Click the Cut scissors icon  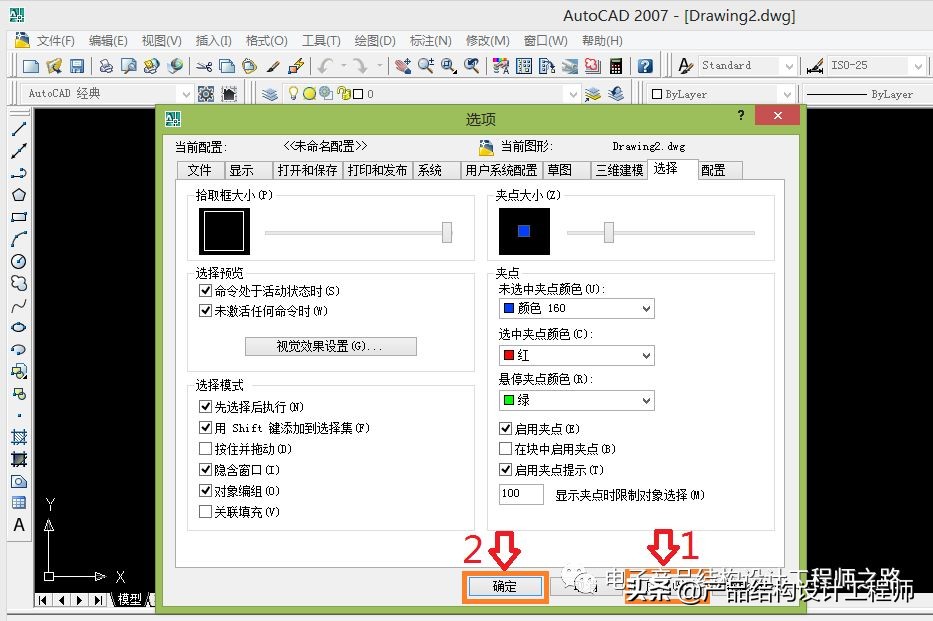[x=204, y=66]
